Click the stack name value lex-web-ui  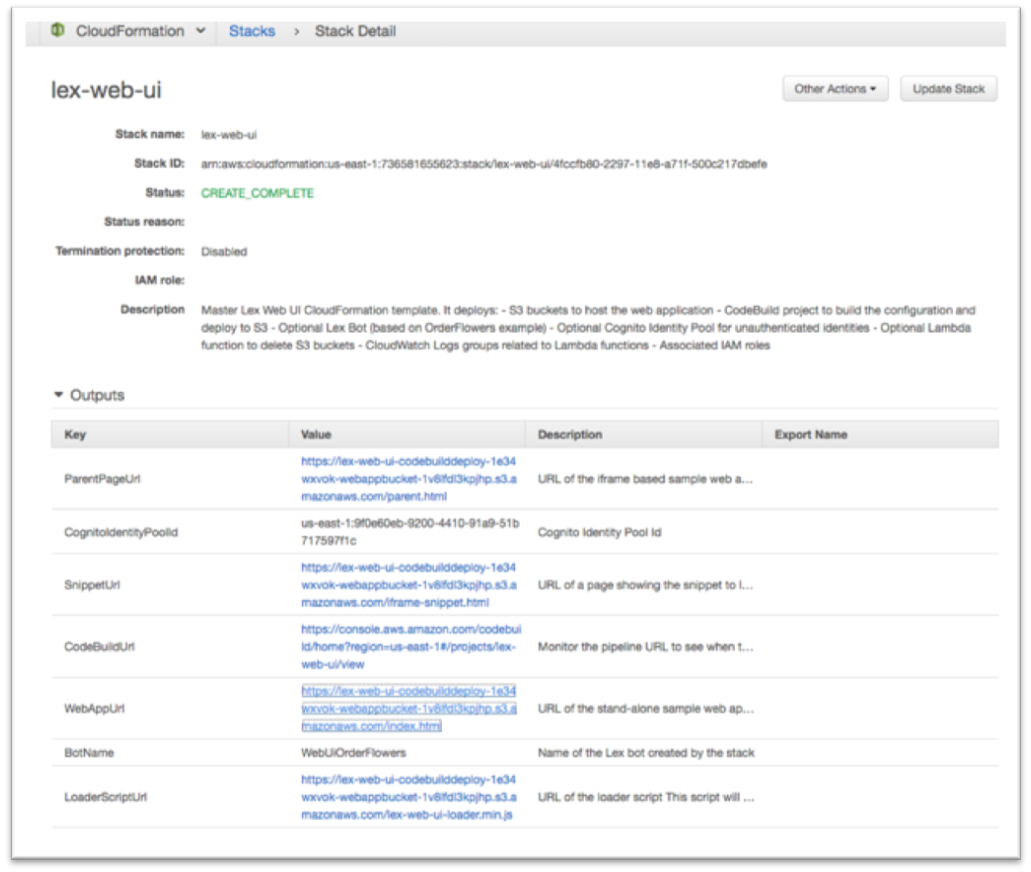229,135
